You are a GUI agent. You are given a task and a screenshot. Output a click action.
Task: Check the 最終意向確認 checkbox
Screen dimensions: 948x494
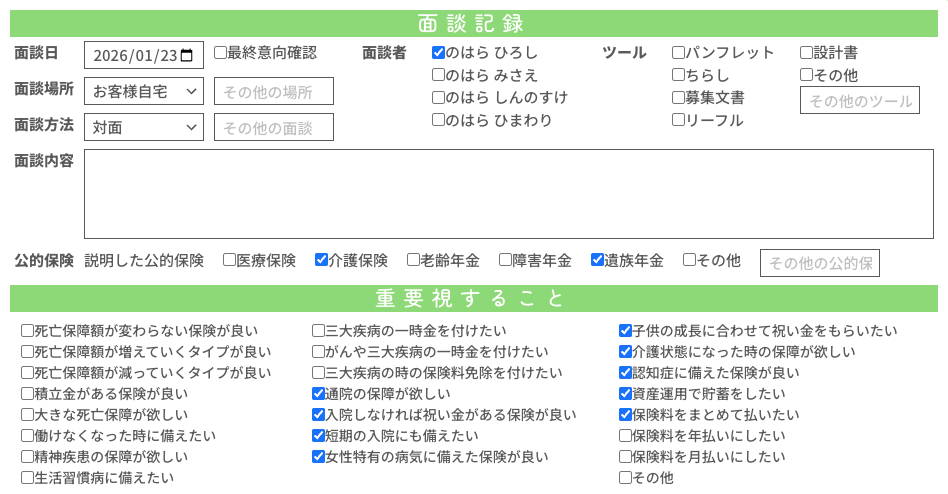[x=220, y=53]
